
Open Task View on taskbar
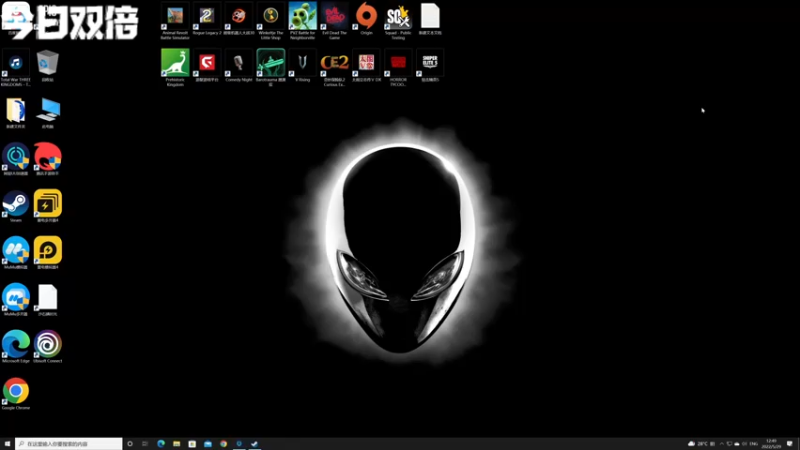[145, 444]
